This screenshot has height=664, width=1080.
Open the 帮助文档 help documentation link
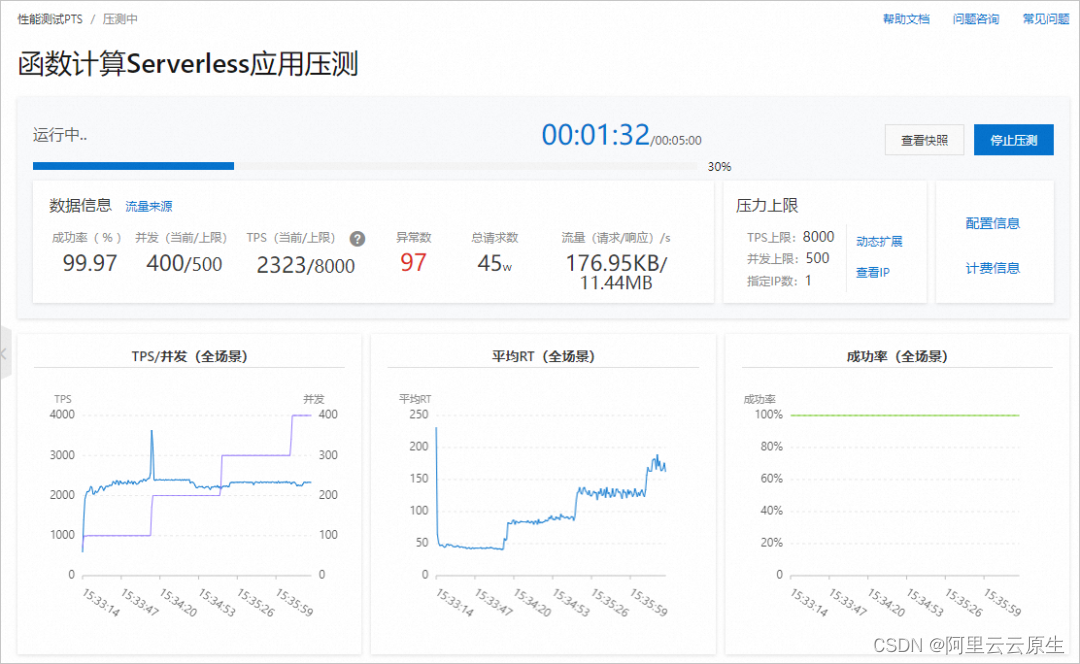pyautogui.click(x=906, y=19)
